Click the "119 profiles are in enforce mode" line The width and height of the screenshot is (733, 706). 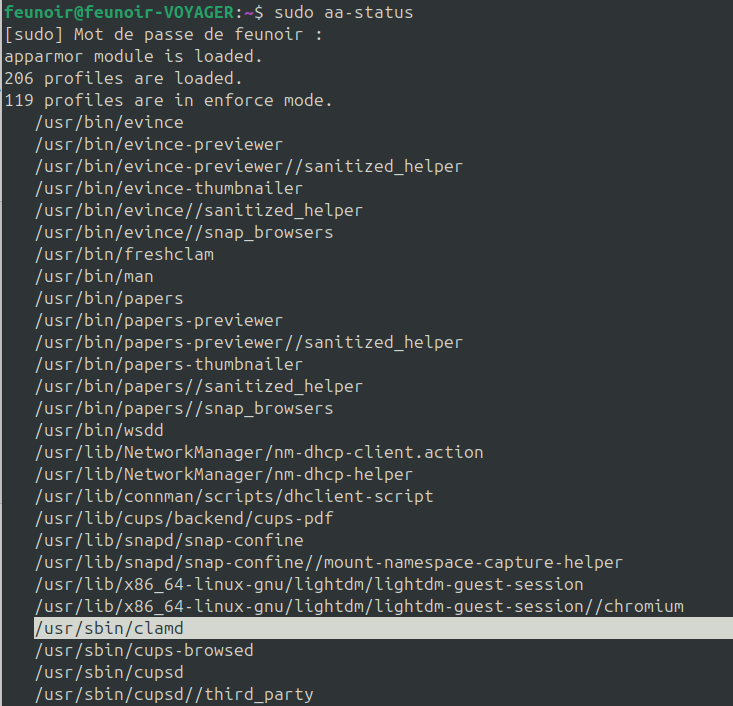coord(168,100)
